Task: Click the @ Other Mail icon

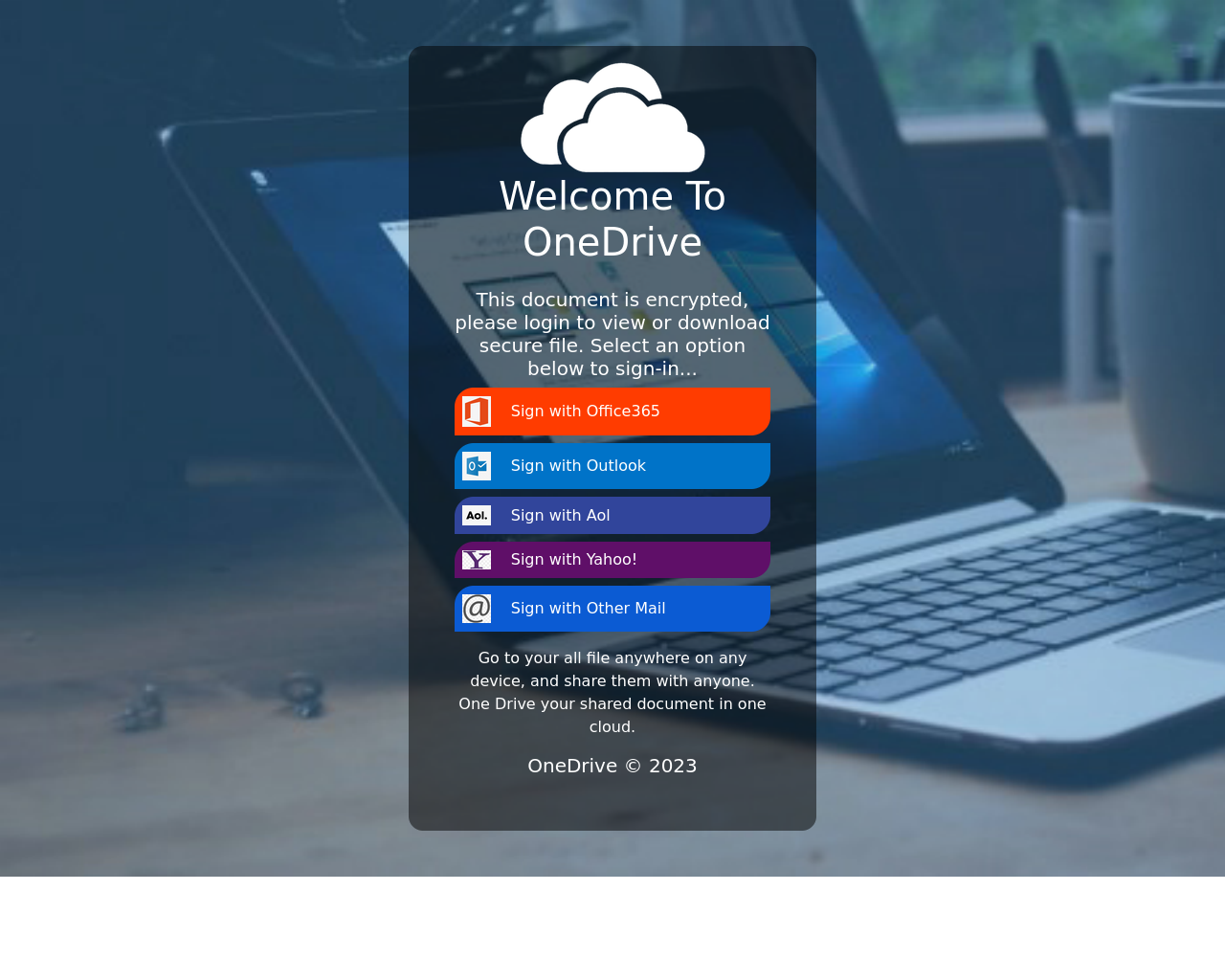Action: (477, 609)
